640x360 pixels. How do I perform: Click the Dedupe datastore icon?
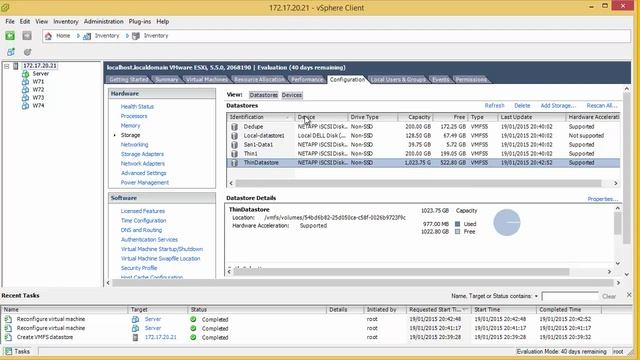[234, 127]
